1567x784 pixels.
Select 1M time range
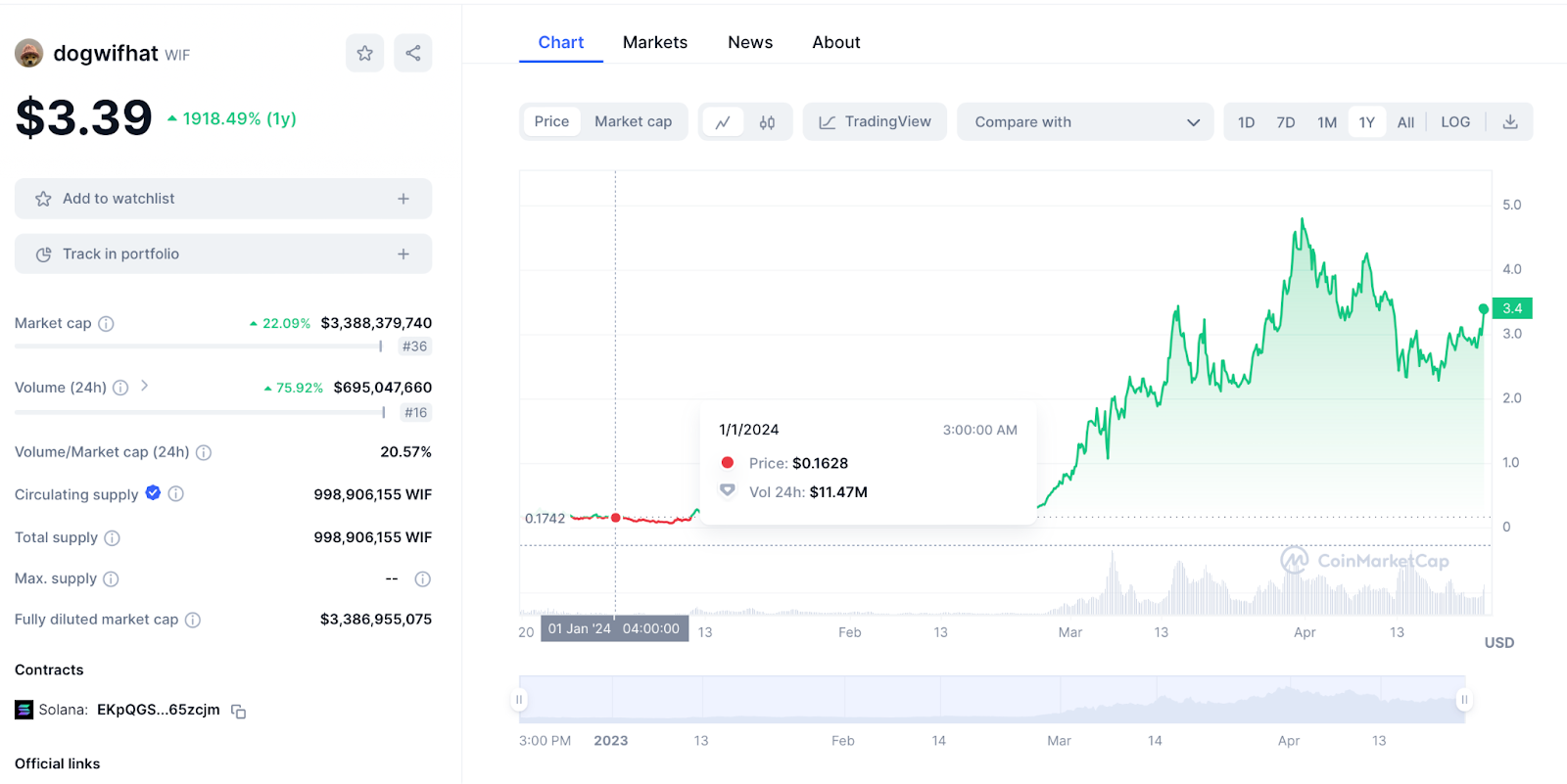click(x=1327, y=122)
